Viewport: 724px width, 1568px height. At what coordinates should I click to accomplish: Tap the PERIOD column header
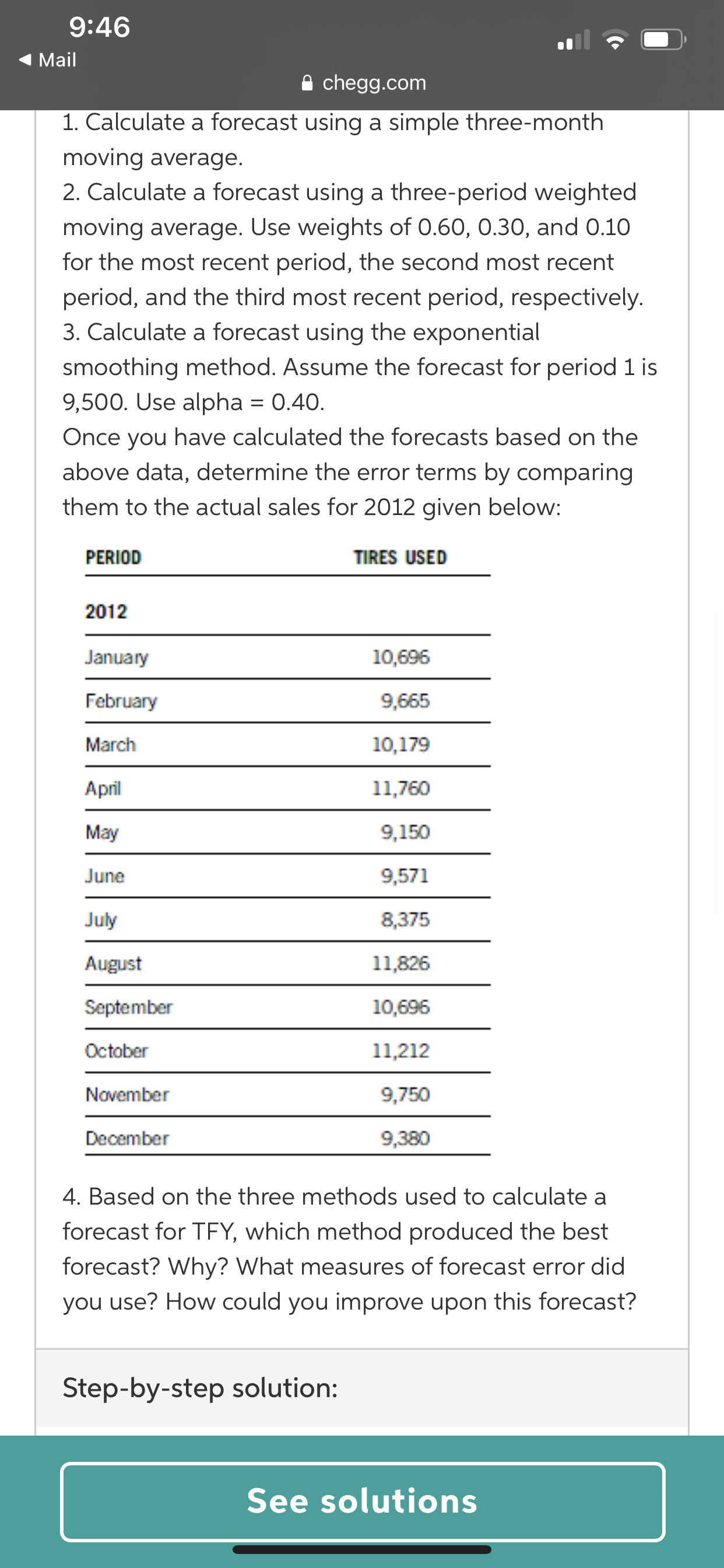[x=113, y=558]
